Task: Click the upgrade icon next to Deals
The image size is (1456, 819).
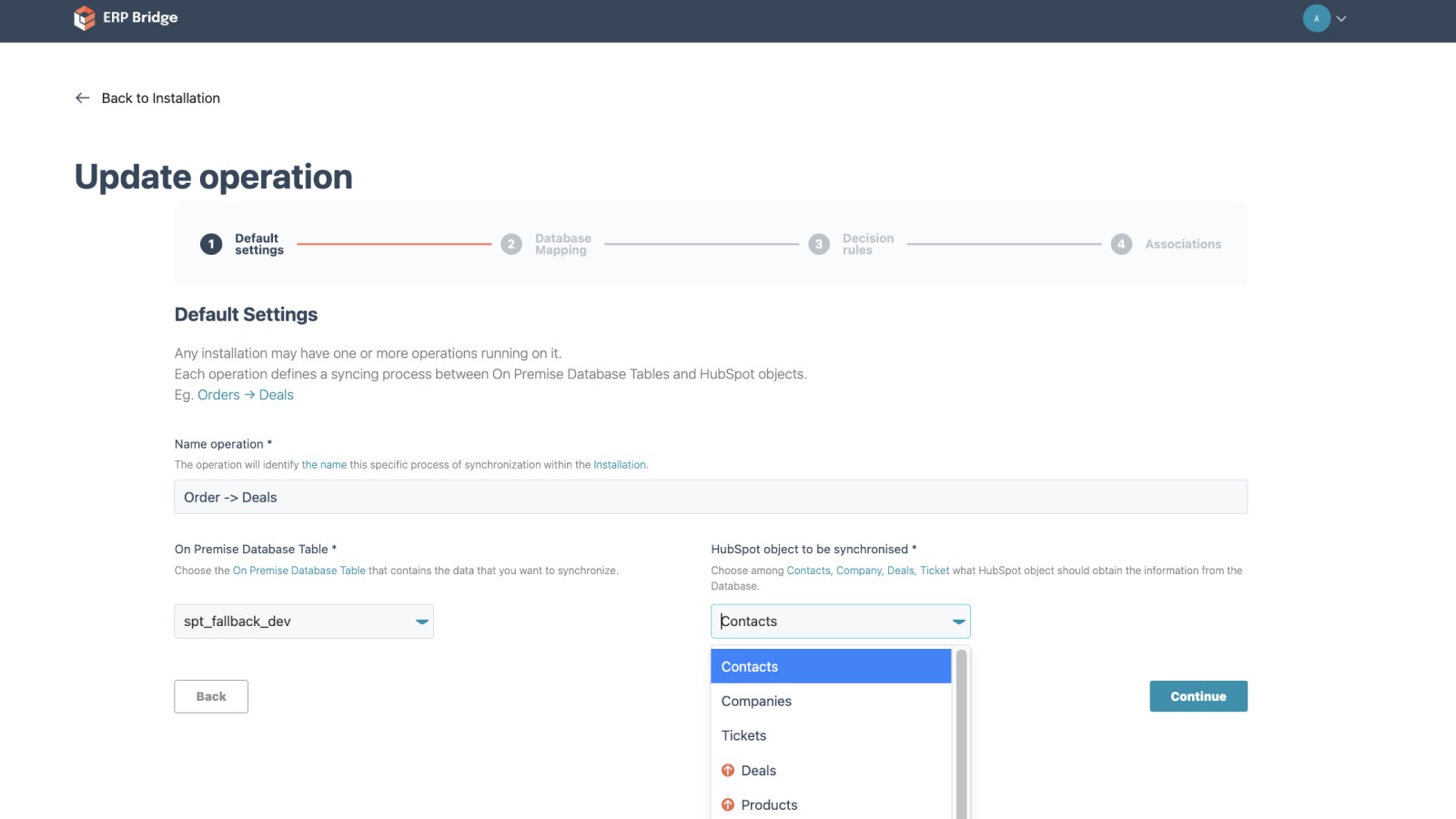Action: point(728,770)
